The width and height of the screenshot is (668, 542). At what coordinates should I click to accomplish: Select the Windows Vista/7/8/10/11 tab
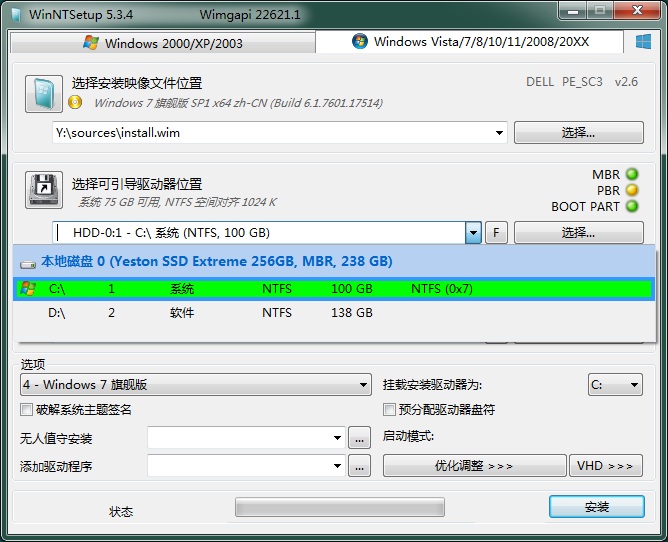tap(470, 42)
